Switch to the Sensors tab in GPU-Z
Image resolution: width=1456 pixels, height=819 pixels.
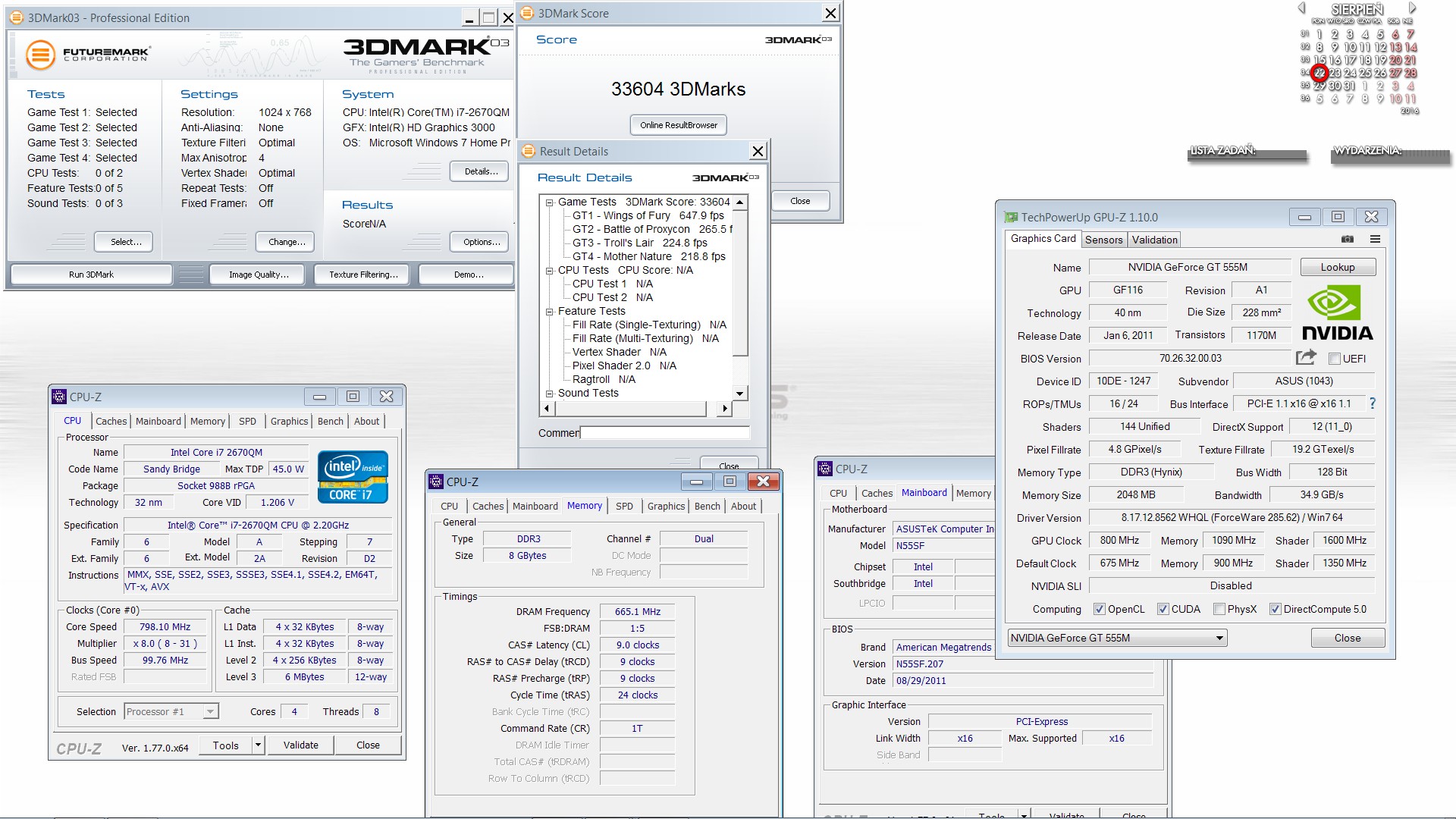point(1103,240)
